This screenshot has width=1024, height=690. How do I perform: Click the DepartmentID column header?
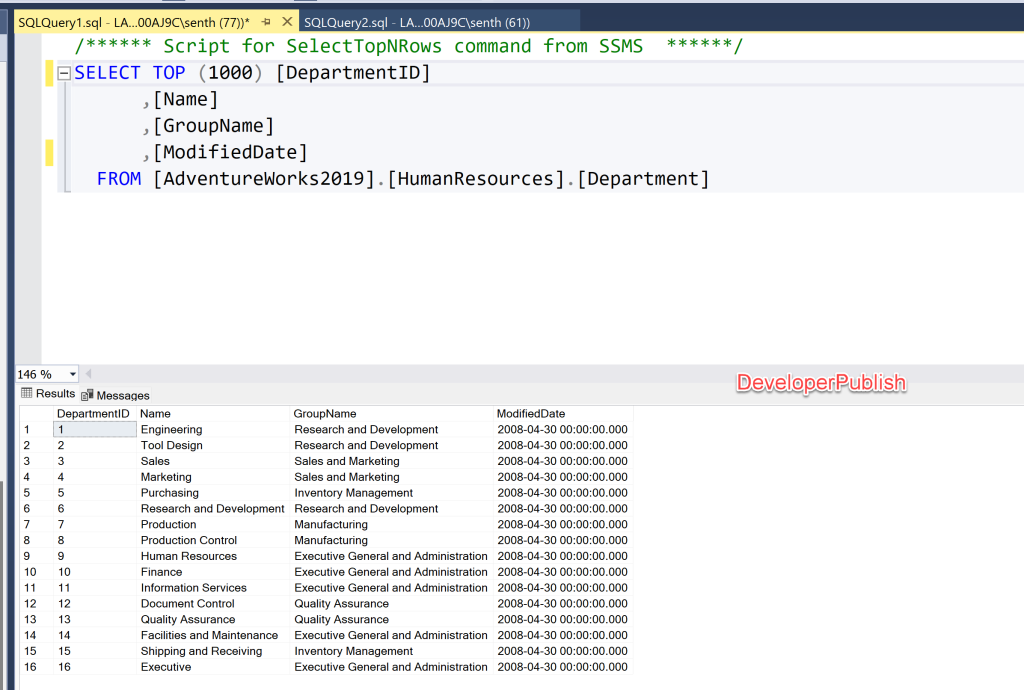click(x=93, y=413)
